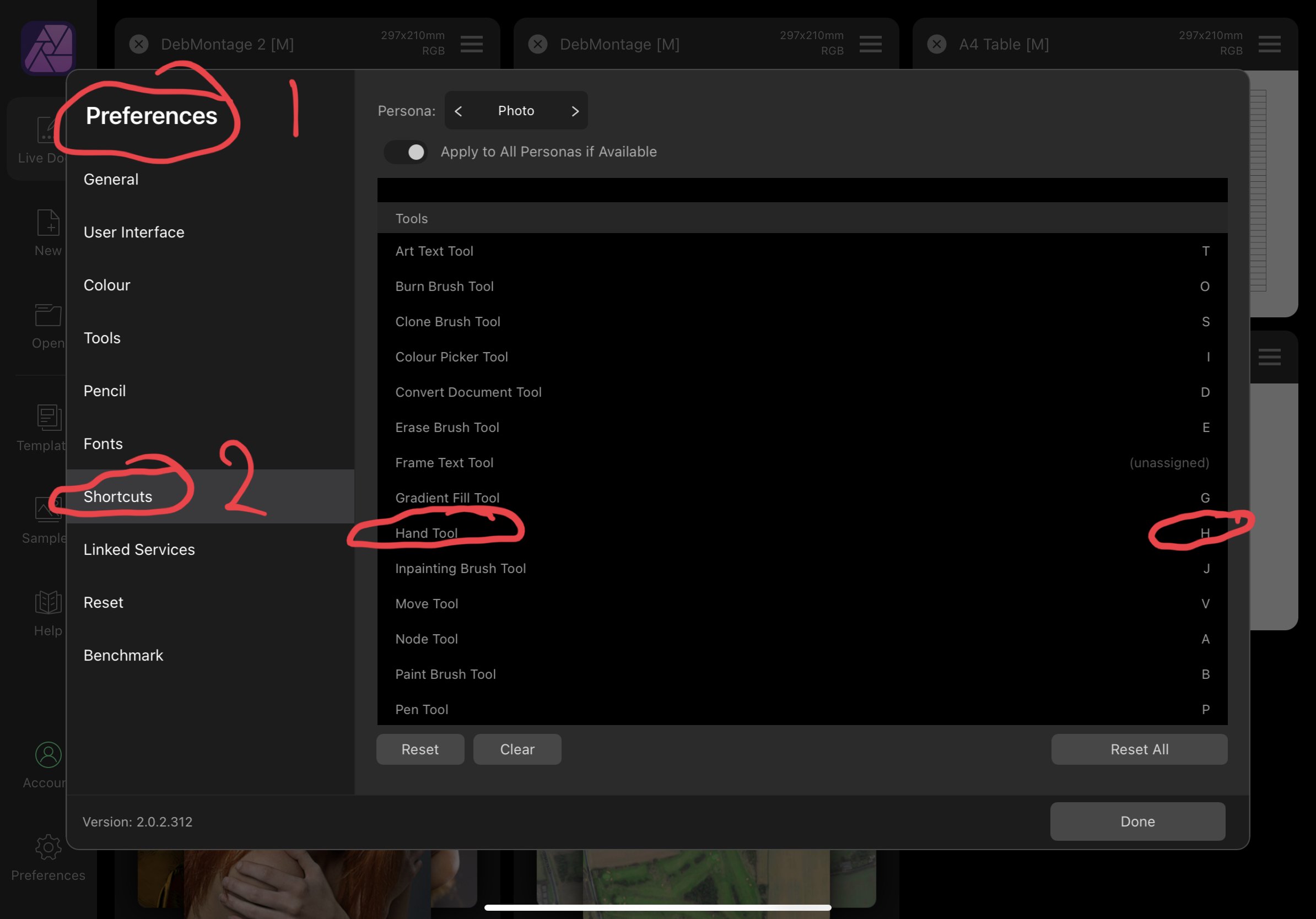1316x919 pixels.
Task: Close the A4 Table [M] document
Action: [x=936, y=44]
